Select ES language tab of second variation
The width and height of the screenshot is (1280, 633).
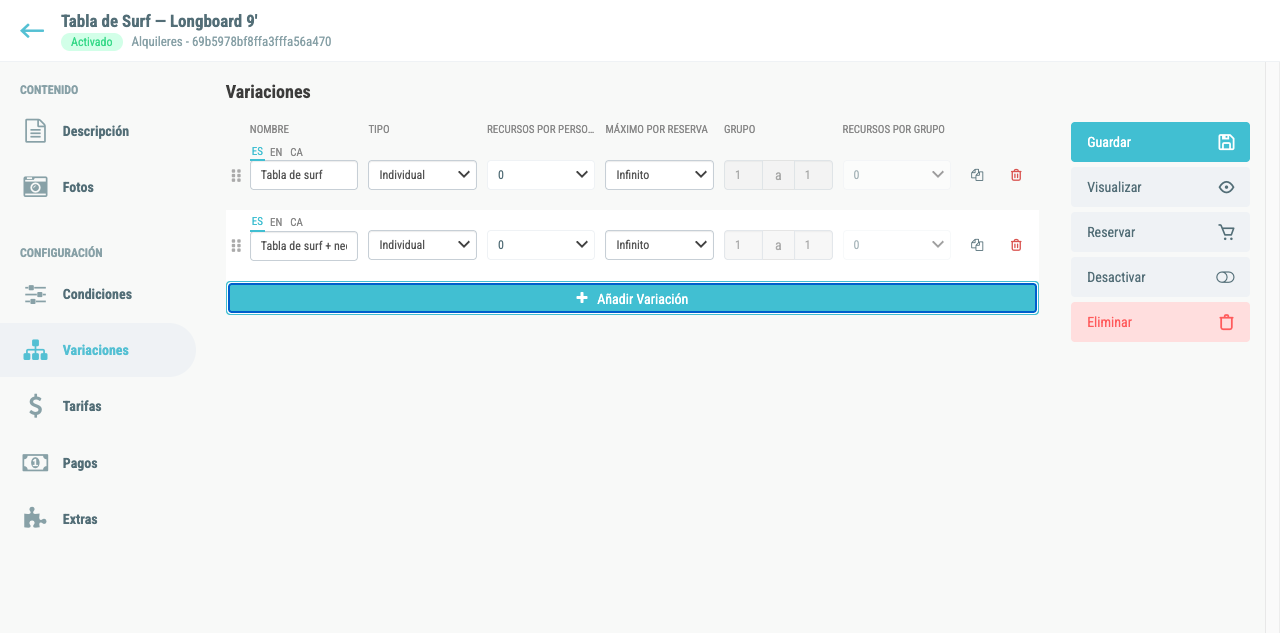(x=257, y=222)
